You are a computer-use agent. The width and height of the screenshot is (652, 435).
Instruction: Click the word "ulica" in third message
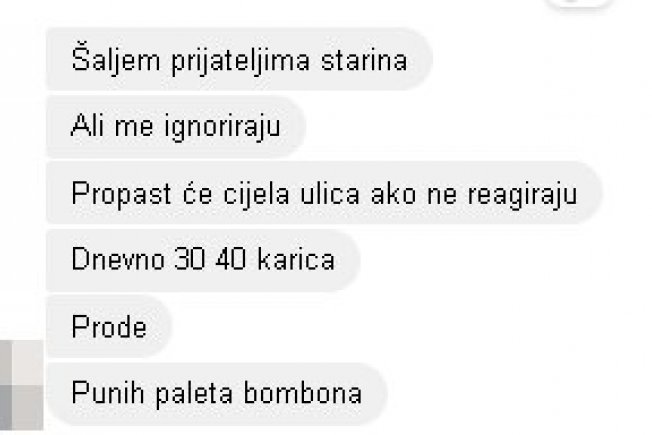[x=330, y=193]
